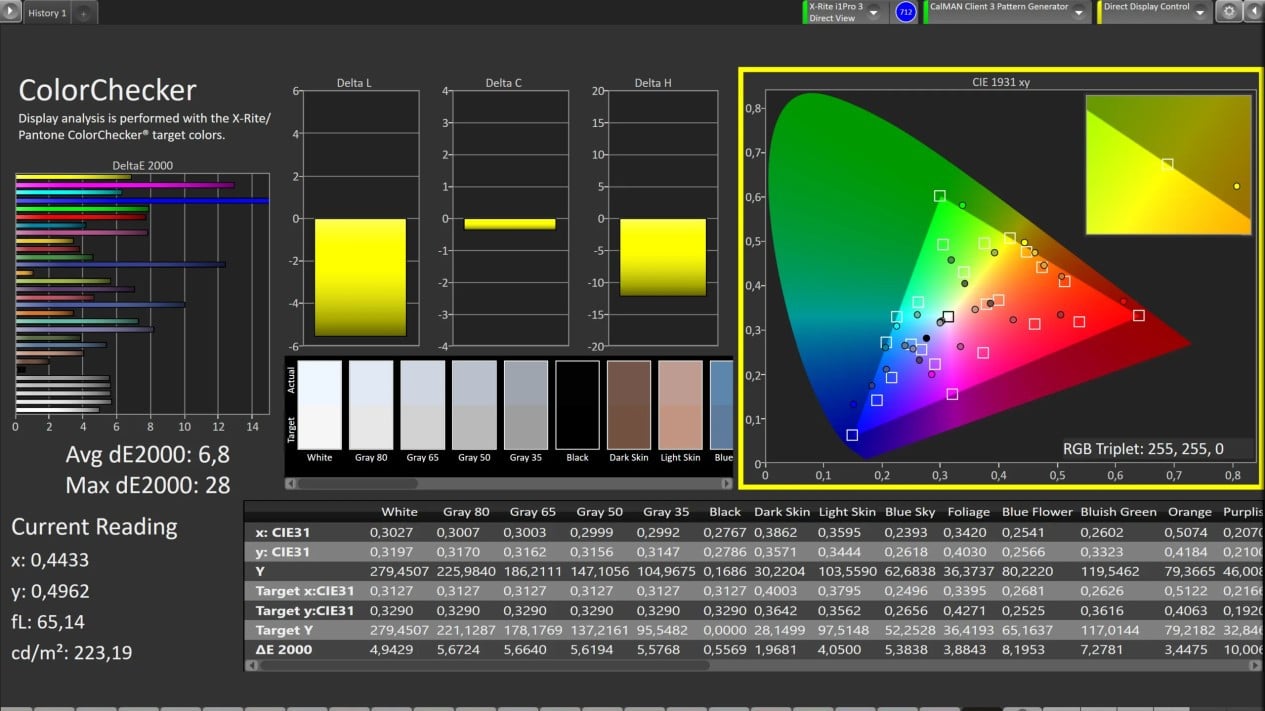Add a new history tab with plus
1265x711 pixels.
(x=83, y=14)
